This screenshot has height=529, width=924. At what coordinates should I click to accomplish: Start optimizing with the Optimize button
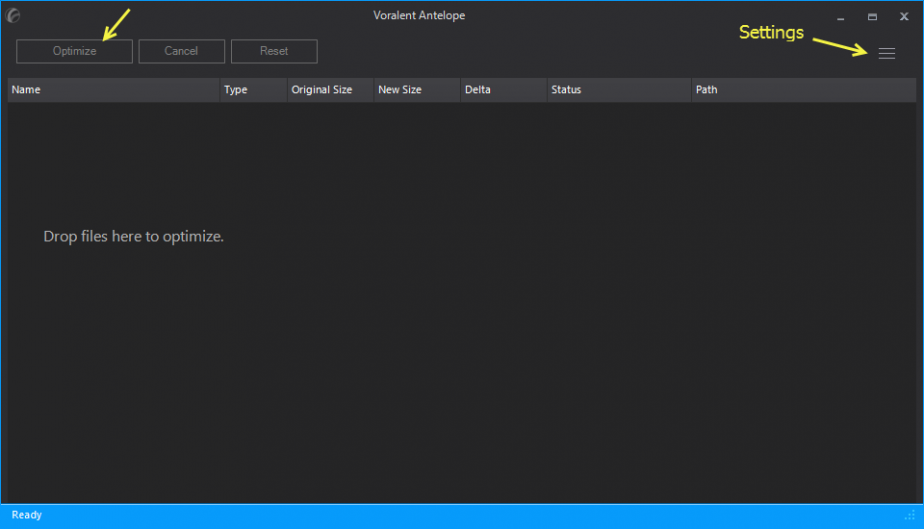pyautogui.click(x=74, y=51)
